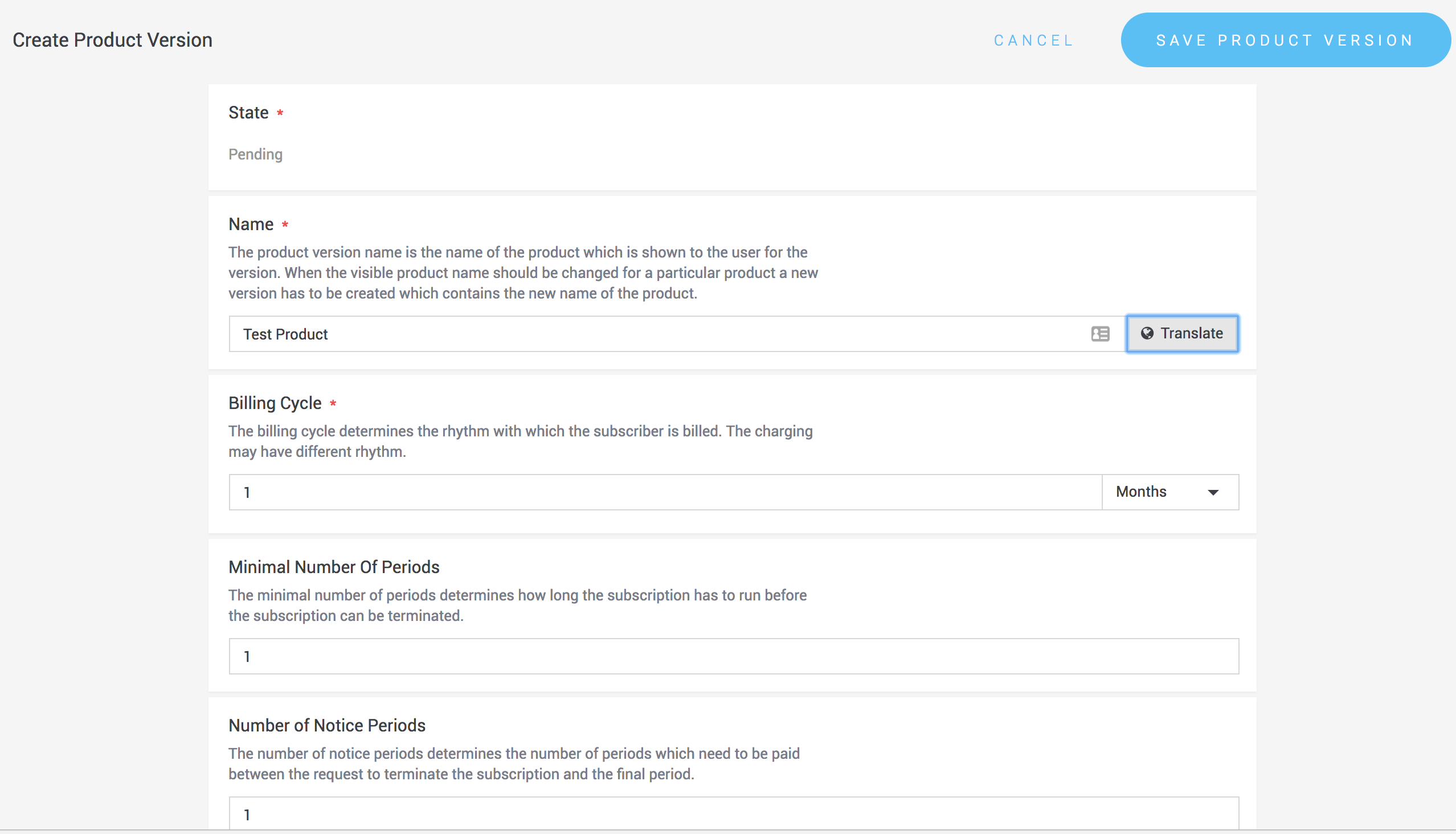Click the Number of Notice Periods label
Screen dimensions: 1456x834
click(x=327, y=726)
